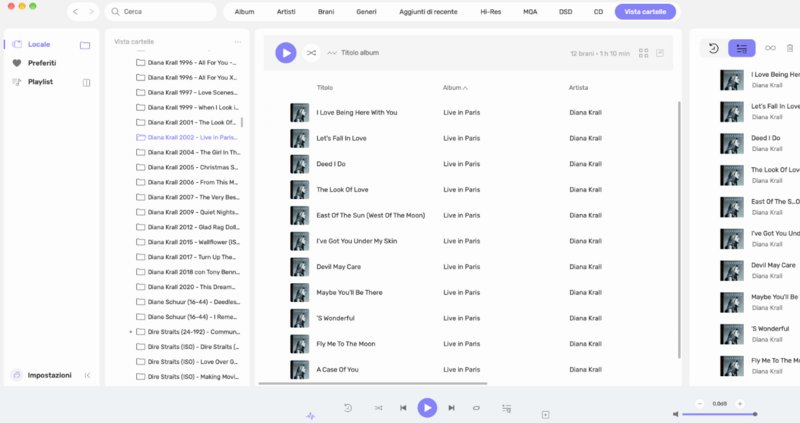Click the Cerca search field
Viewport: 800px width, 423px height.
pyautogui.click(x=161, y=12)
